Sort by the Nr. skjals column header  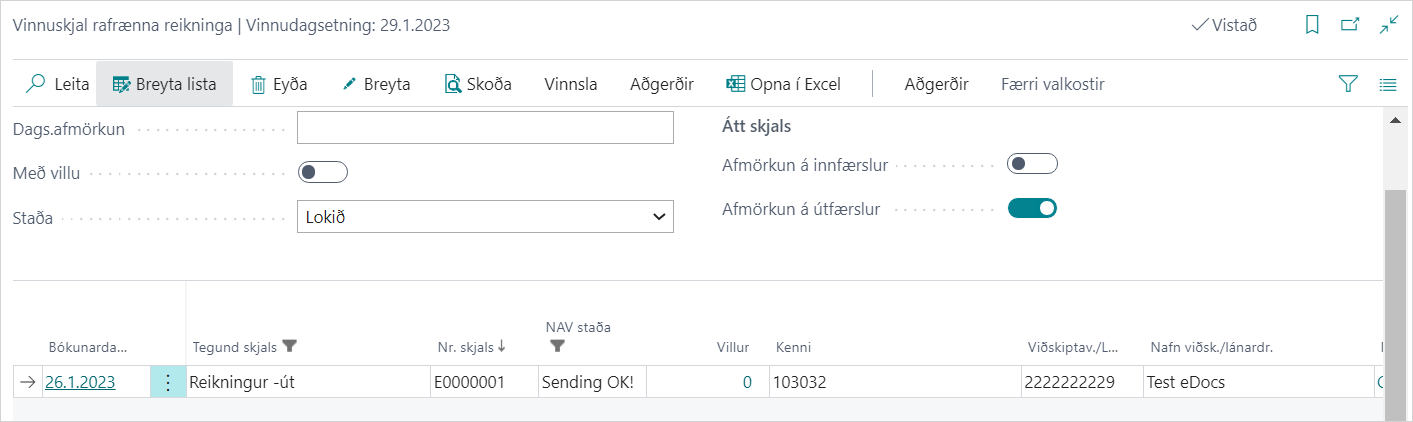(468, 347)
